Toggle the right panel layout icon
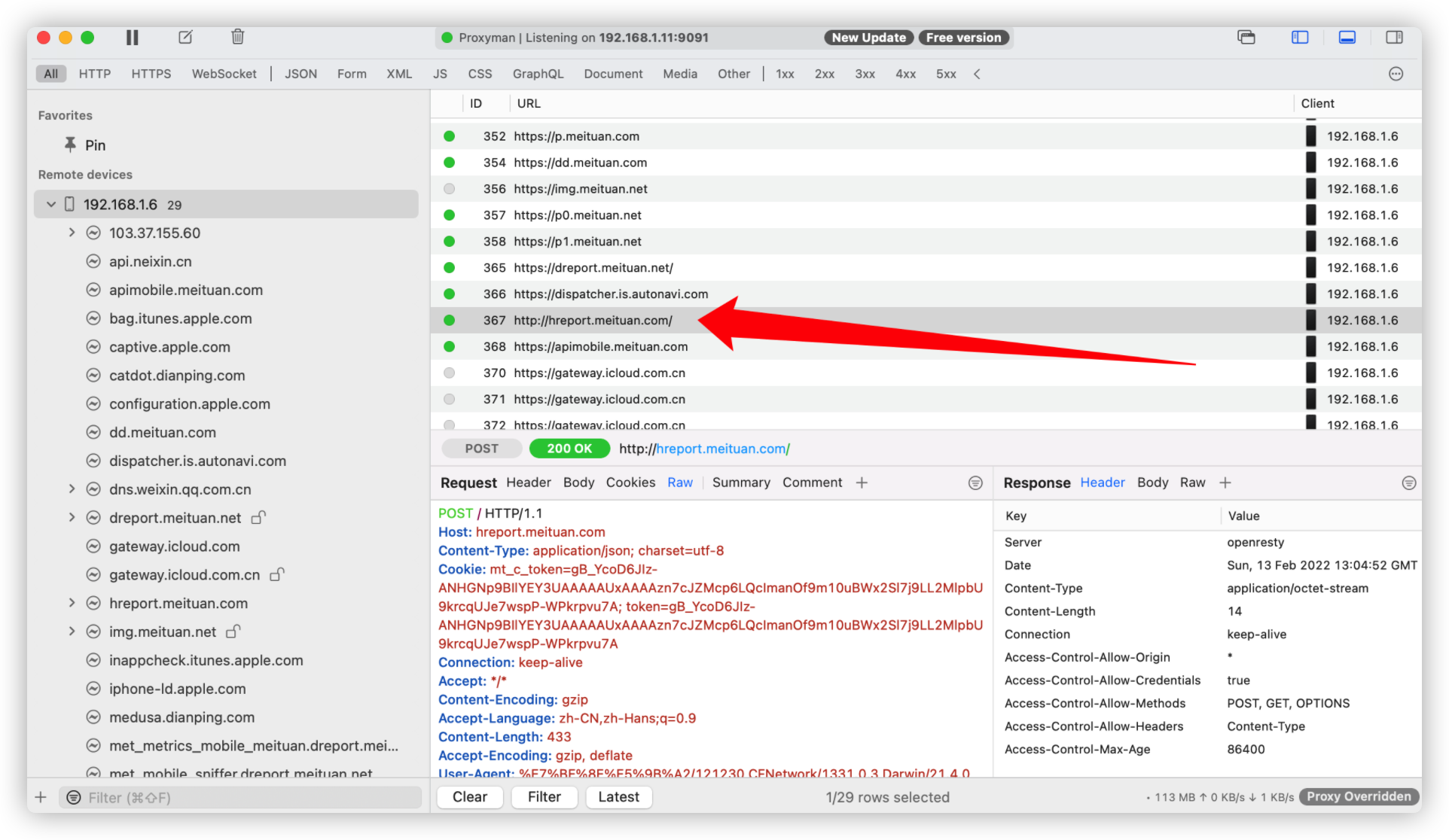This screenshot has height=840, width=1449. pos(1395,37)
